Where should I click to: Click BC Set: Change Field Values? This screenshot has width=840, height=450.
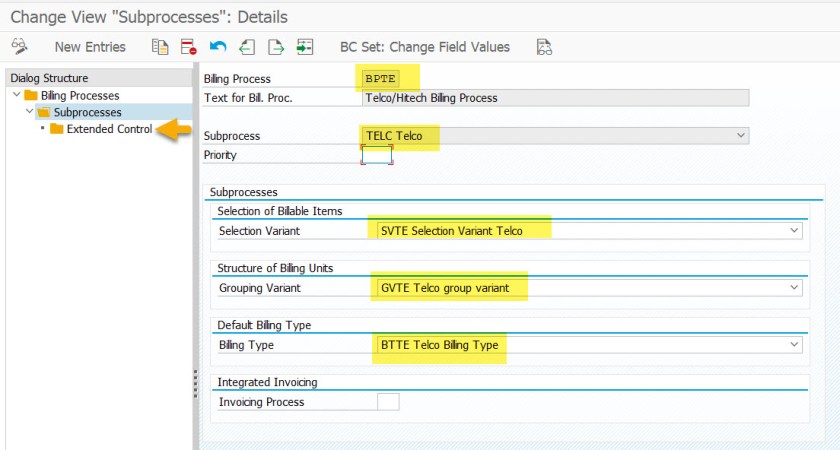point(424,47)
